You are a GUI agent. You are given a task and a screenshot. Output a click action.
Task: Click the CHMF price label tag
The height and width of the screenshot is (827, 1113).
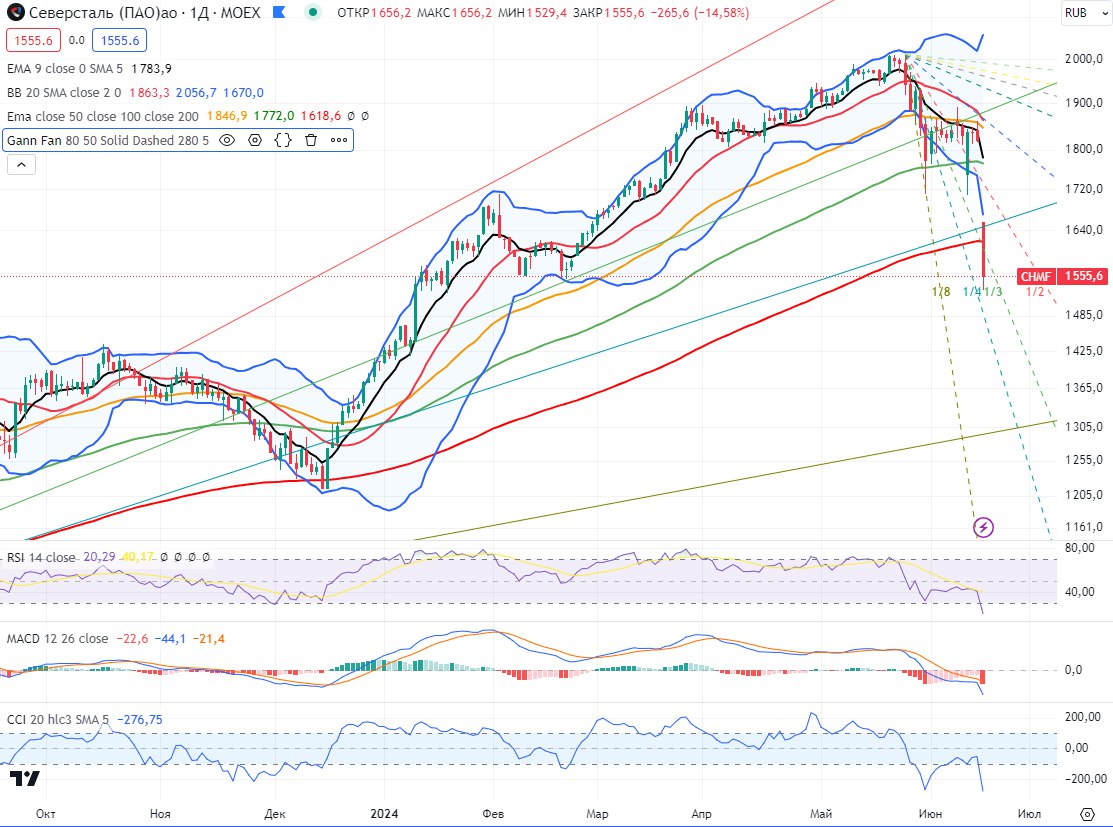(x=1036, y=276)
